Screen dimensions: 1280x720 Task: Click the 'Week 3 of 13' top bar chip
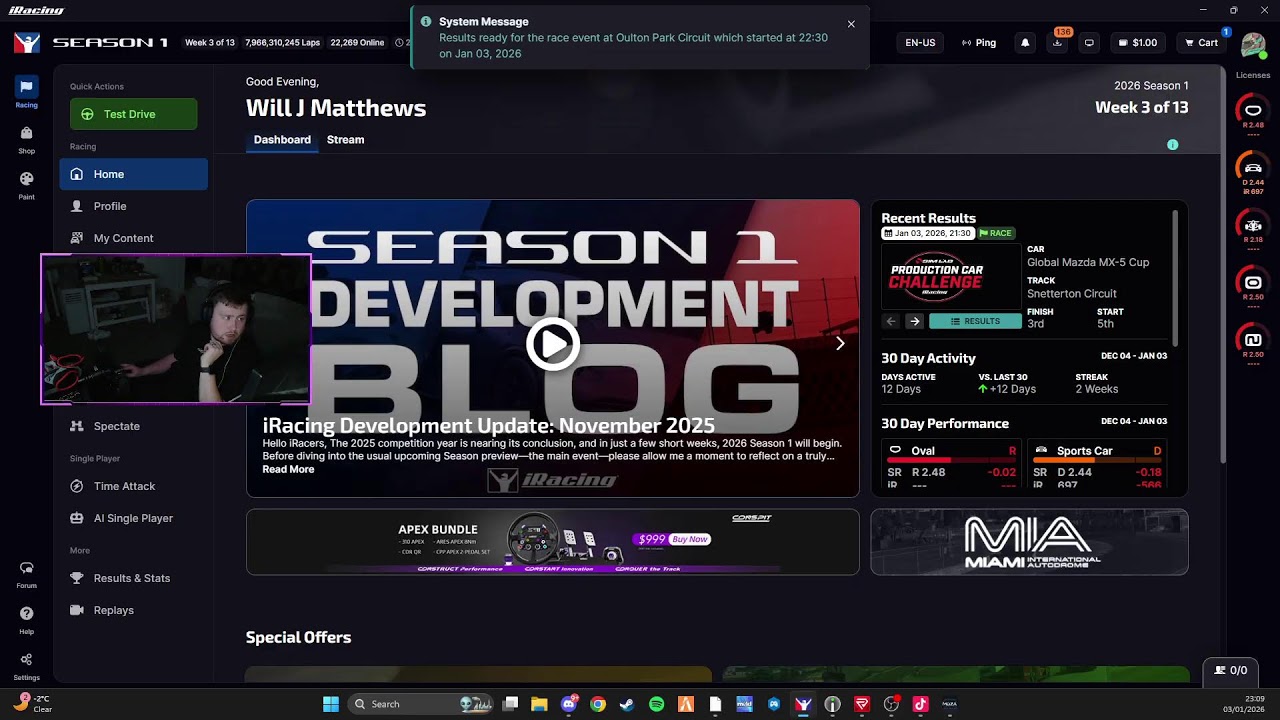(x=210, y=43)
